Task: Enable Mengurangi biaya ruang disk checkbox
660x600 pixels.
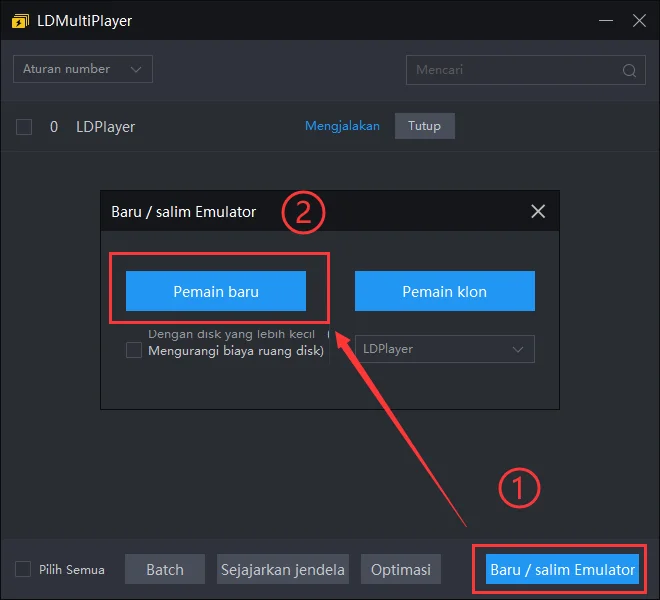Action: [134, 350]
